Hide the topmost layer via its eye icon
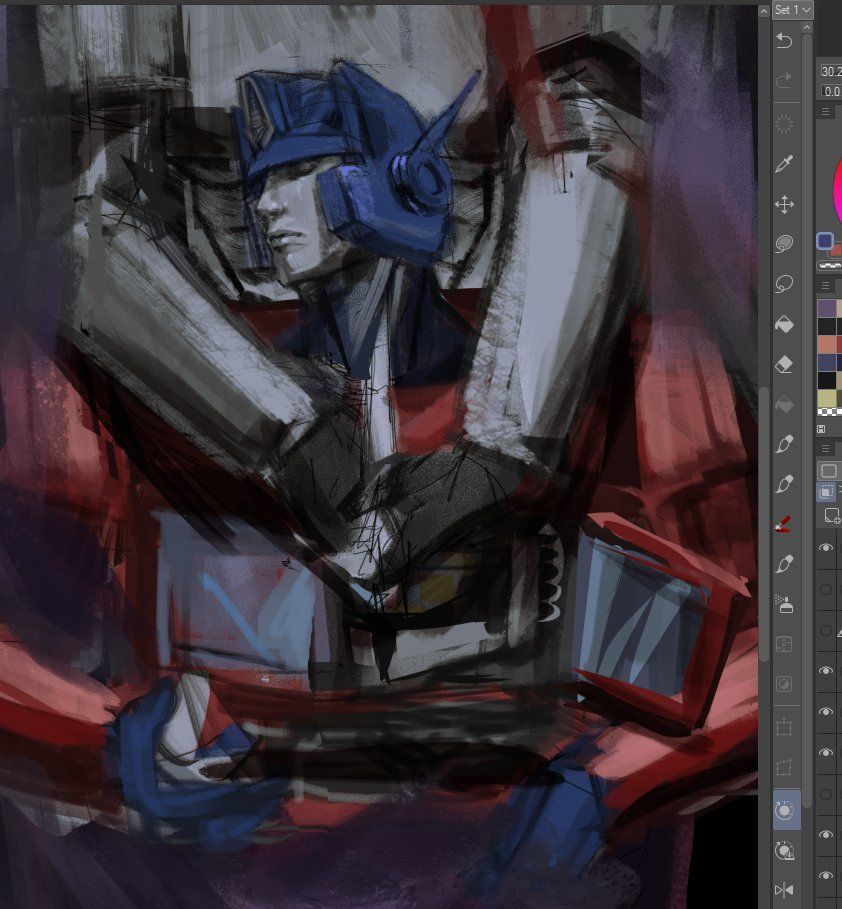 click(826, 548)
